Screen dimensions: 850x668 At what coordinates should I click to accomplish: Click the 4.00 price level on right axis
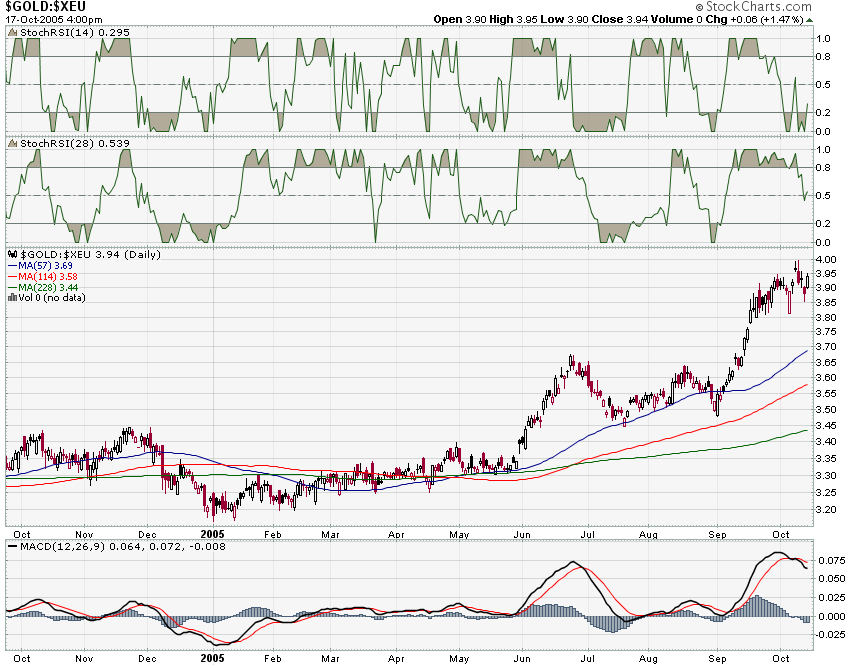[x=826, y=259]
